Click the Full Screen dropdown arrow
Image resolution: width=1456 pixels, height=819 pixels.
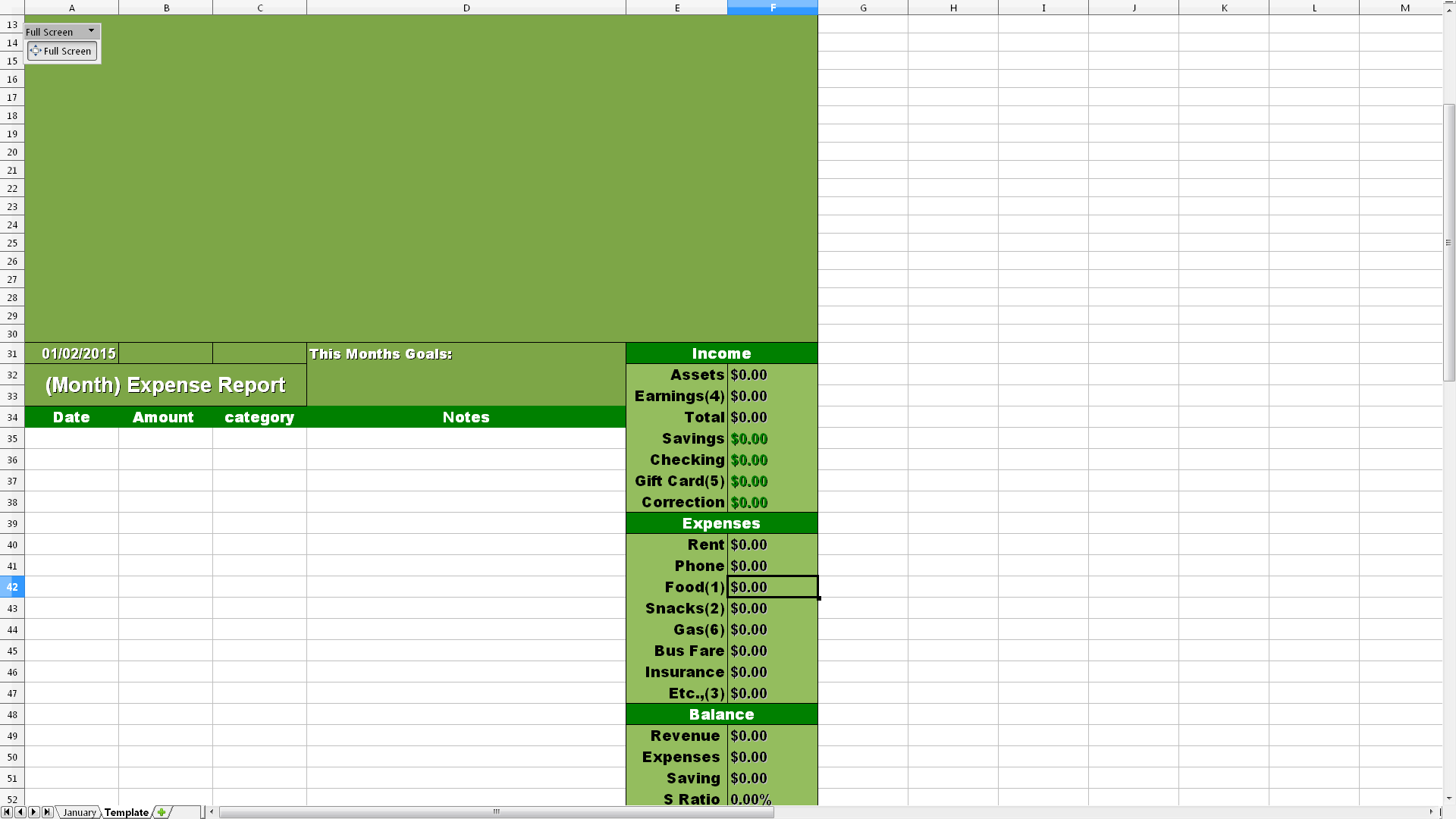click(92, 30)
